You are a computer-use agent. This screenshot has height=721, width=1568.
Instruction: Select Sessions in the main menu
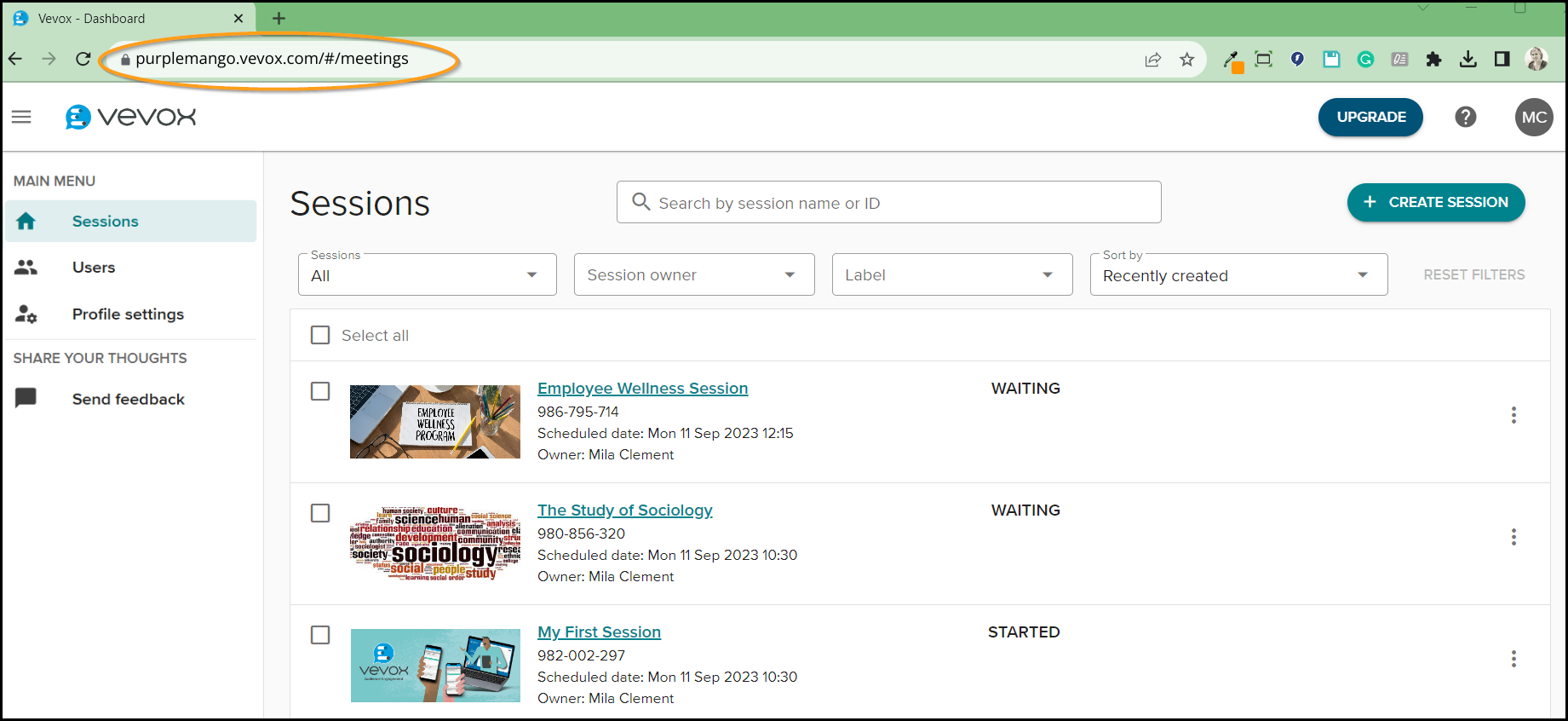click(131, 222)
